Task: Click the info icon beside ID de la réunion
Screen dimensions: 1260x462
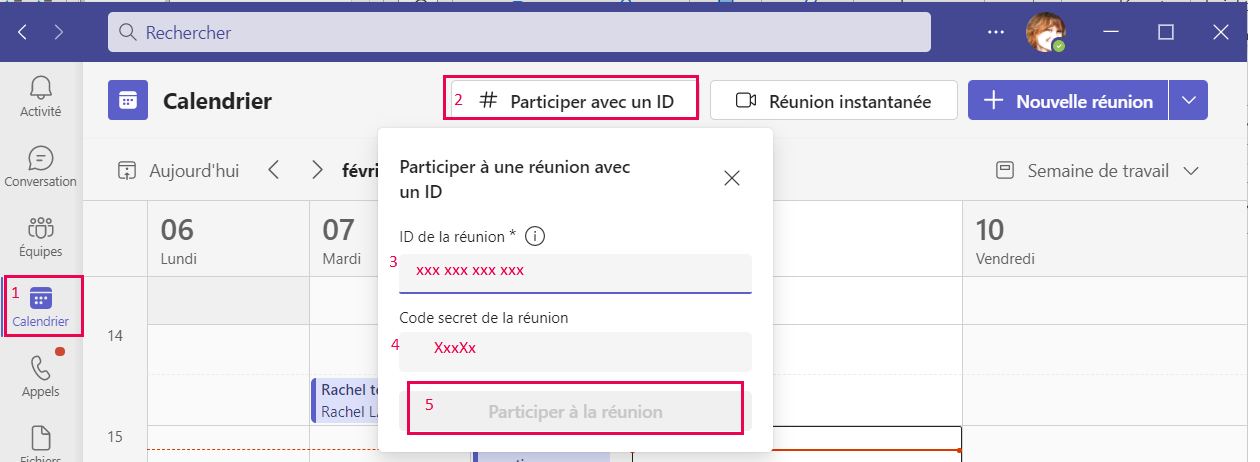Action: (x=535, y=237)
